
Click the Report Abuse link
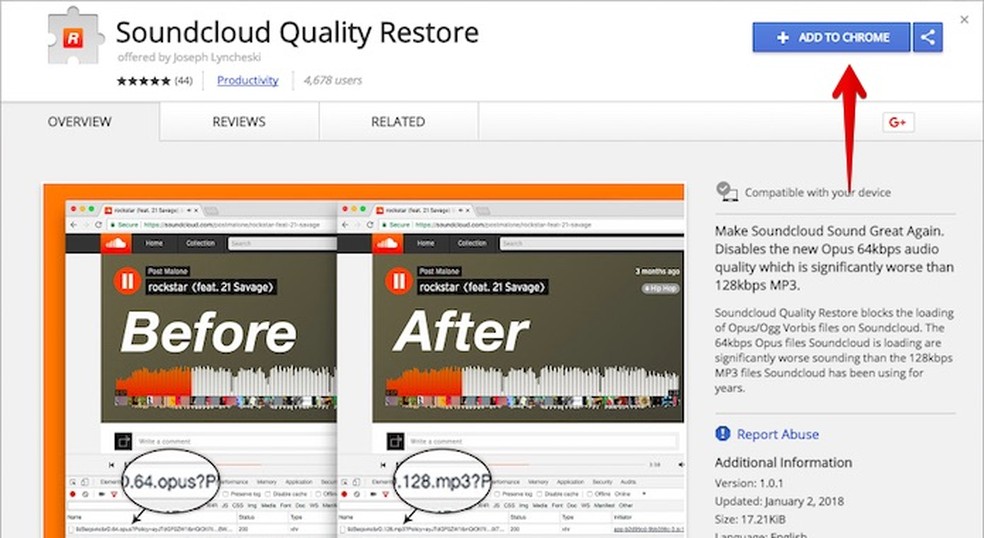pos(777,434)
